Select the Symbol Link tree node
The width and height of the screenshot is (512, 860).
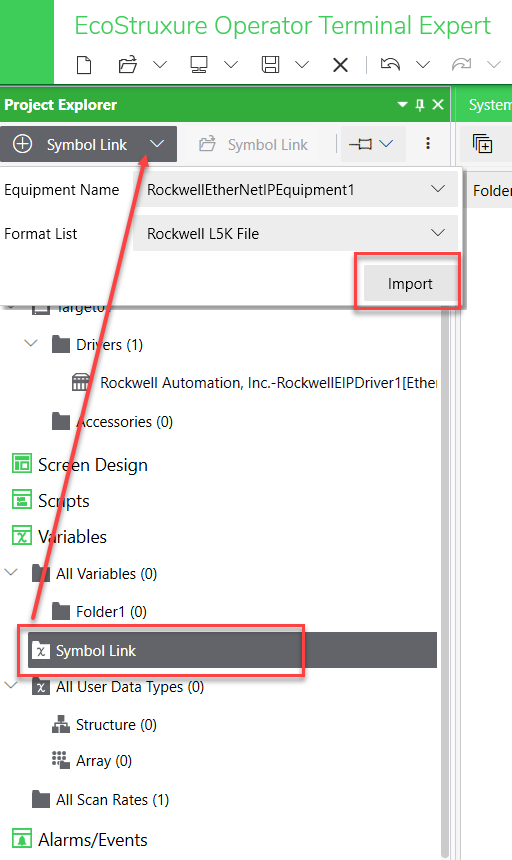click(x=232, y=650)
